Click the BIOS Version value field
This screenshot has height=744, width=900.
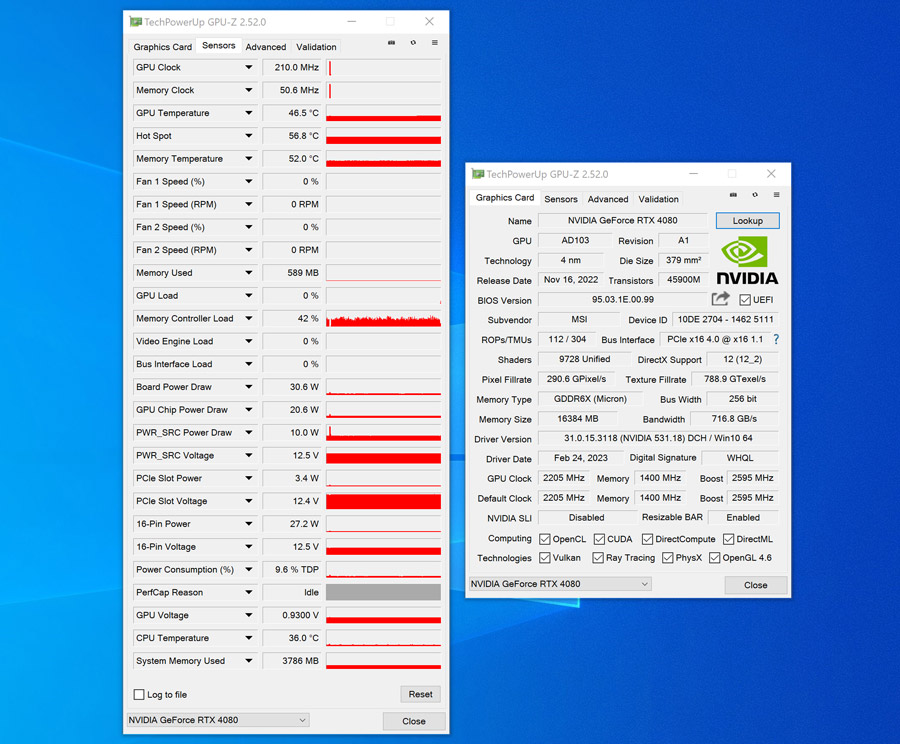(x=623, y=300)
